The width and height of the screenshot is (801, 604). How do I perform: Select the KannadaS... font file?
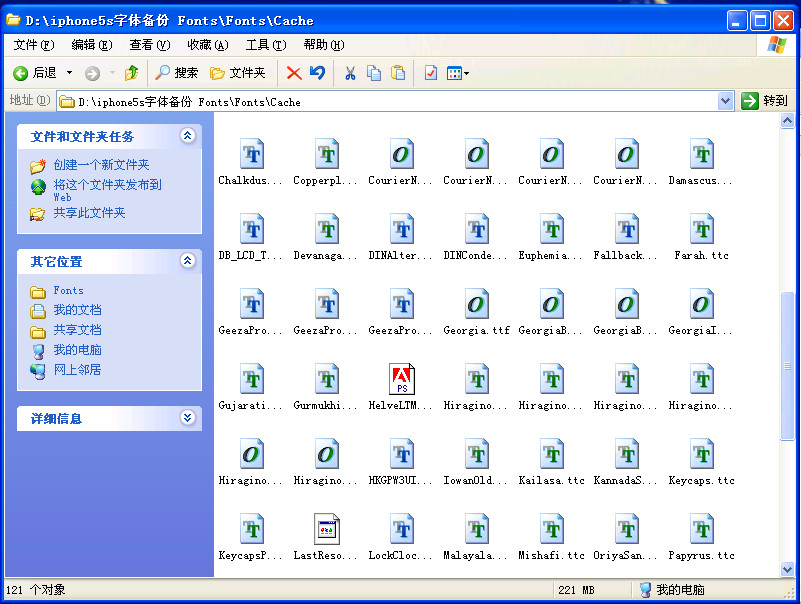point(626,462)
